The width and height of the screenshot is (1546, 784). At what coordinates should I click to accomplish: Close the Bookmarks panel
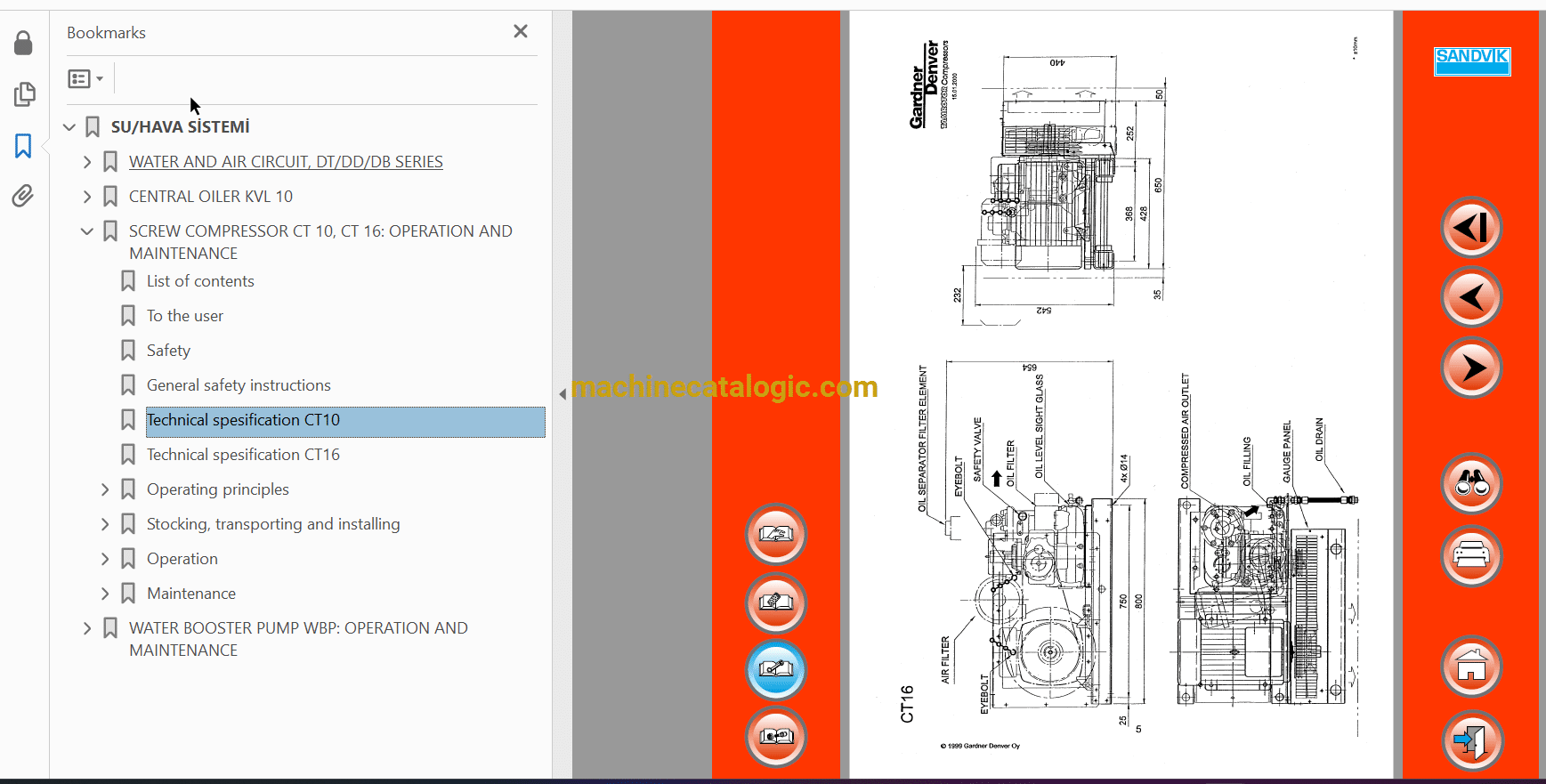(521, 32)
